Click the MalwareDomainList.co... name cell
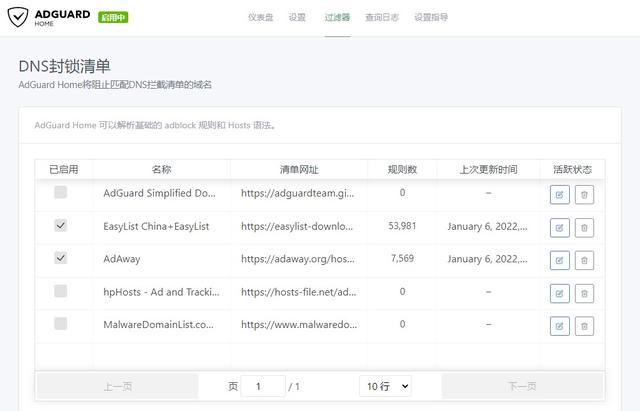The image size is (640, 411). tap(158, 324)
